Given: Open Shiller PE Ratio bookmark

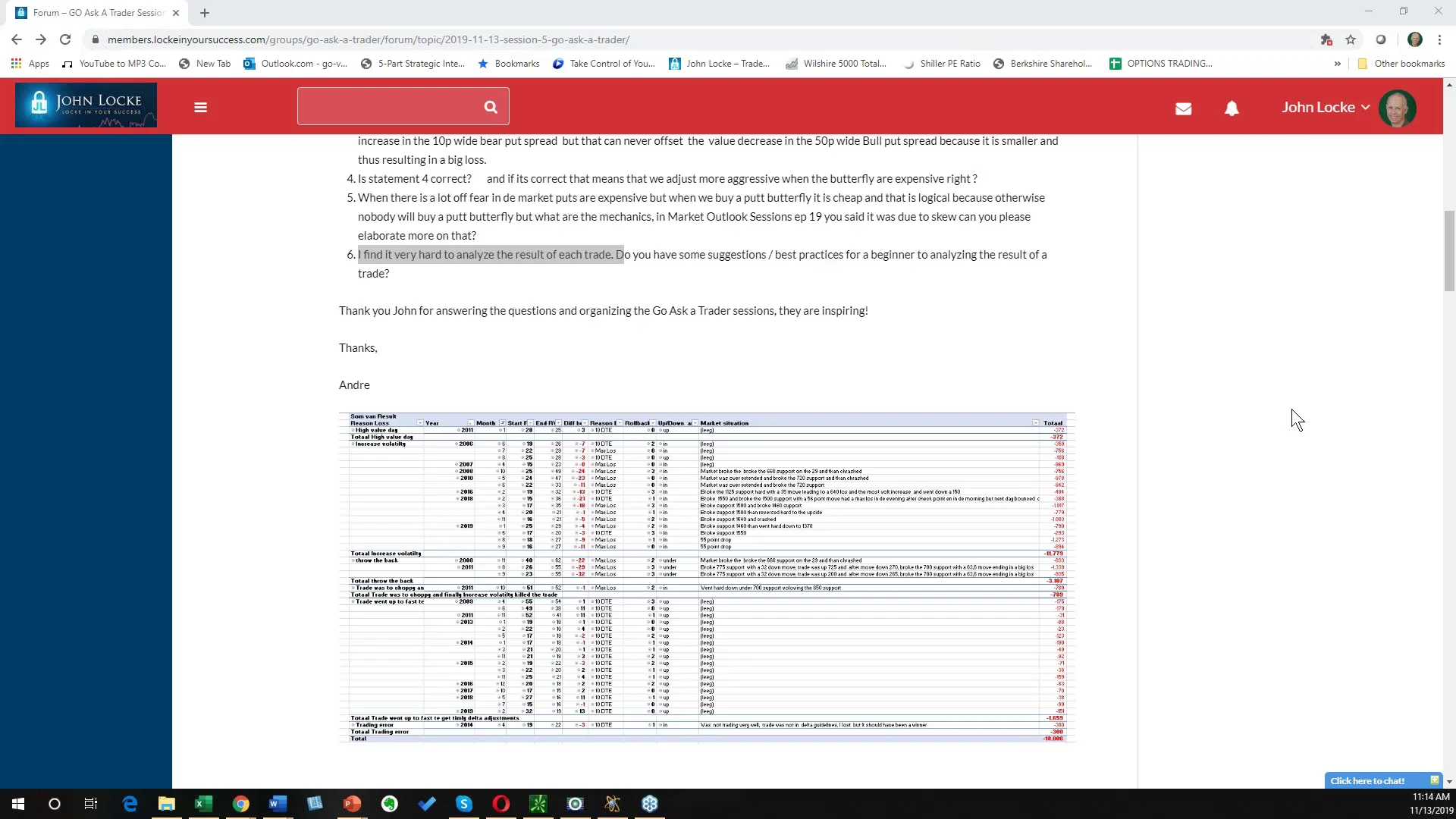Looking at the screenshot, I should tap(942, 64).
